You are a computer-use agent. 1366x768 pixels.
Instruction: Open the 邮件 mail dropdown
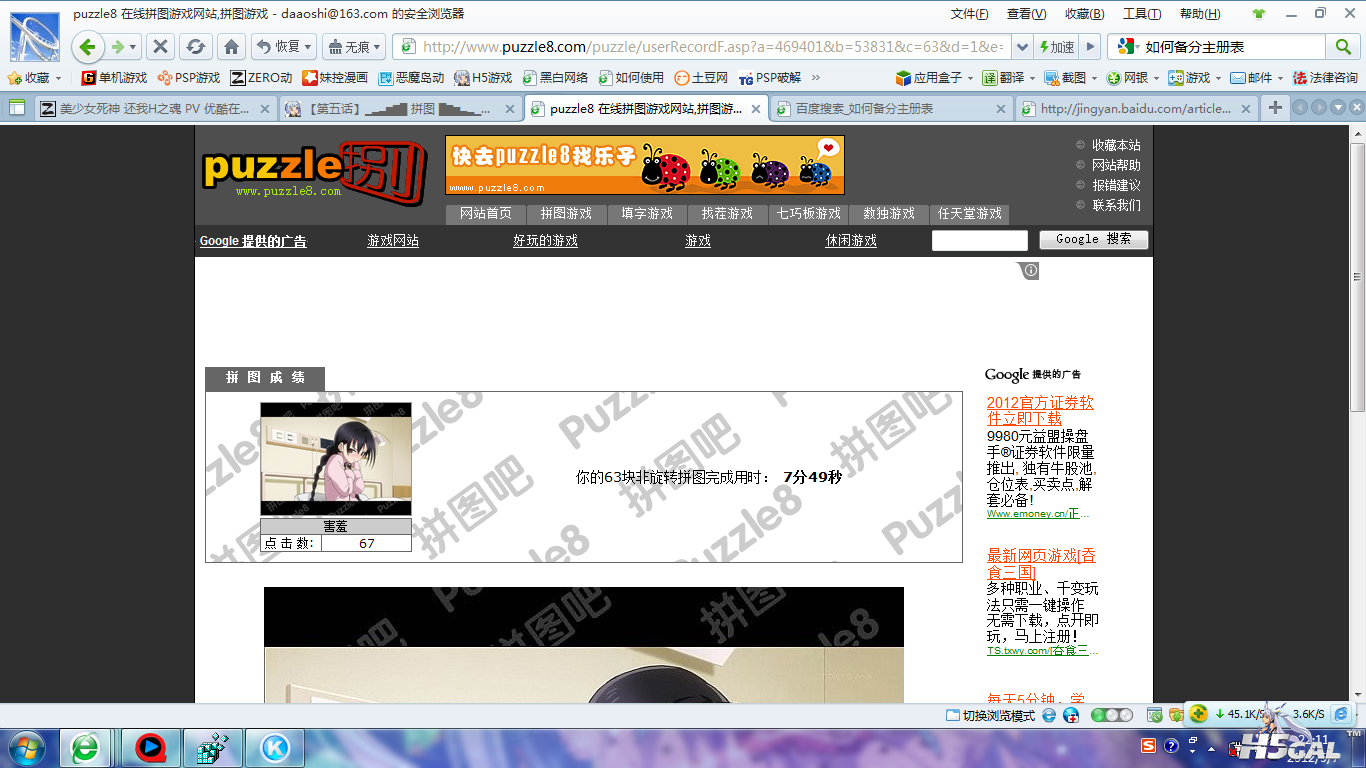(x=1257, y=77)
